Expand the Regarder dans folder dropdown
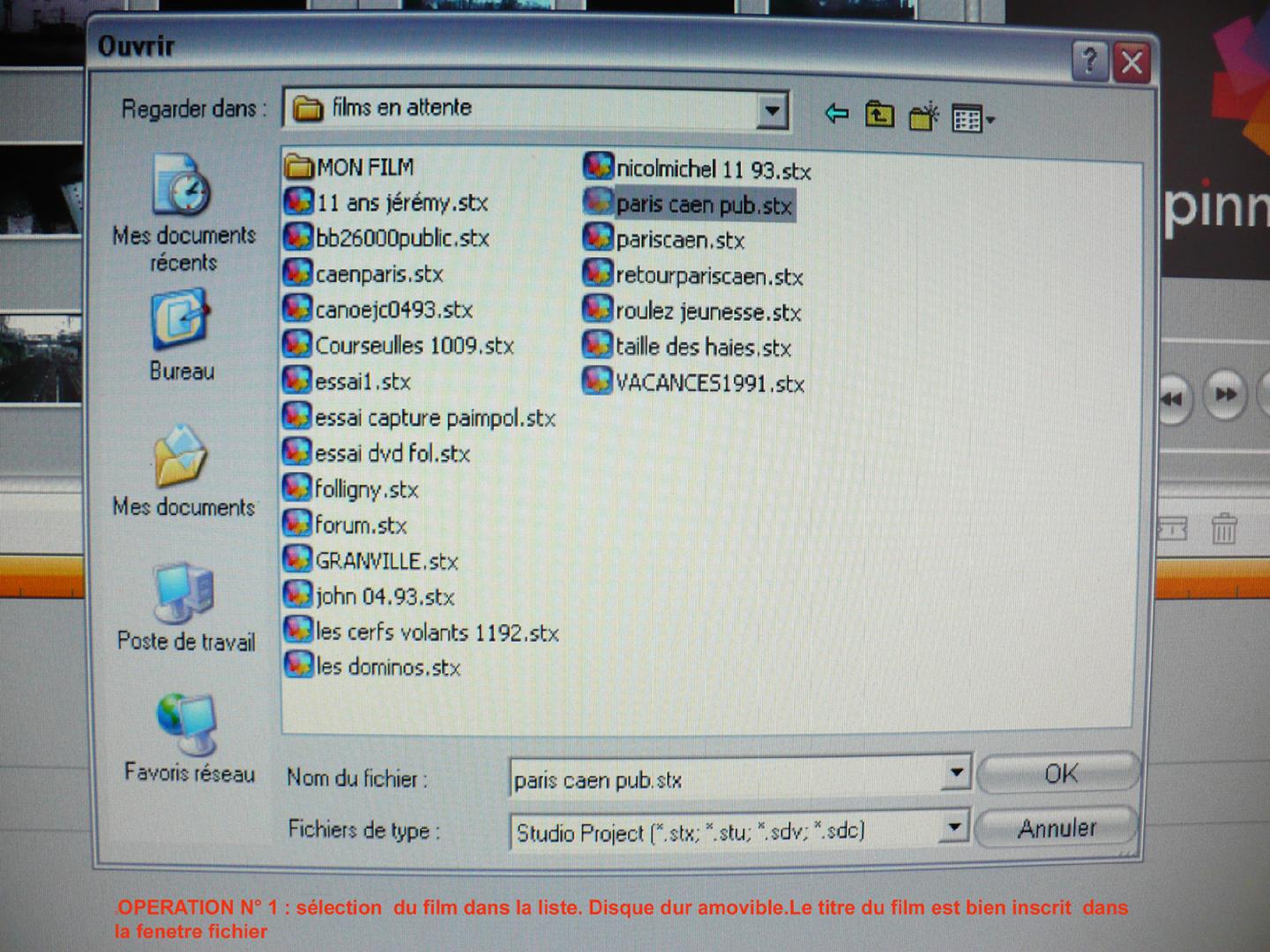The width and height of the screenshot is (1270, 952). click(772, 111)
